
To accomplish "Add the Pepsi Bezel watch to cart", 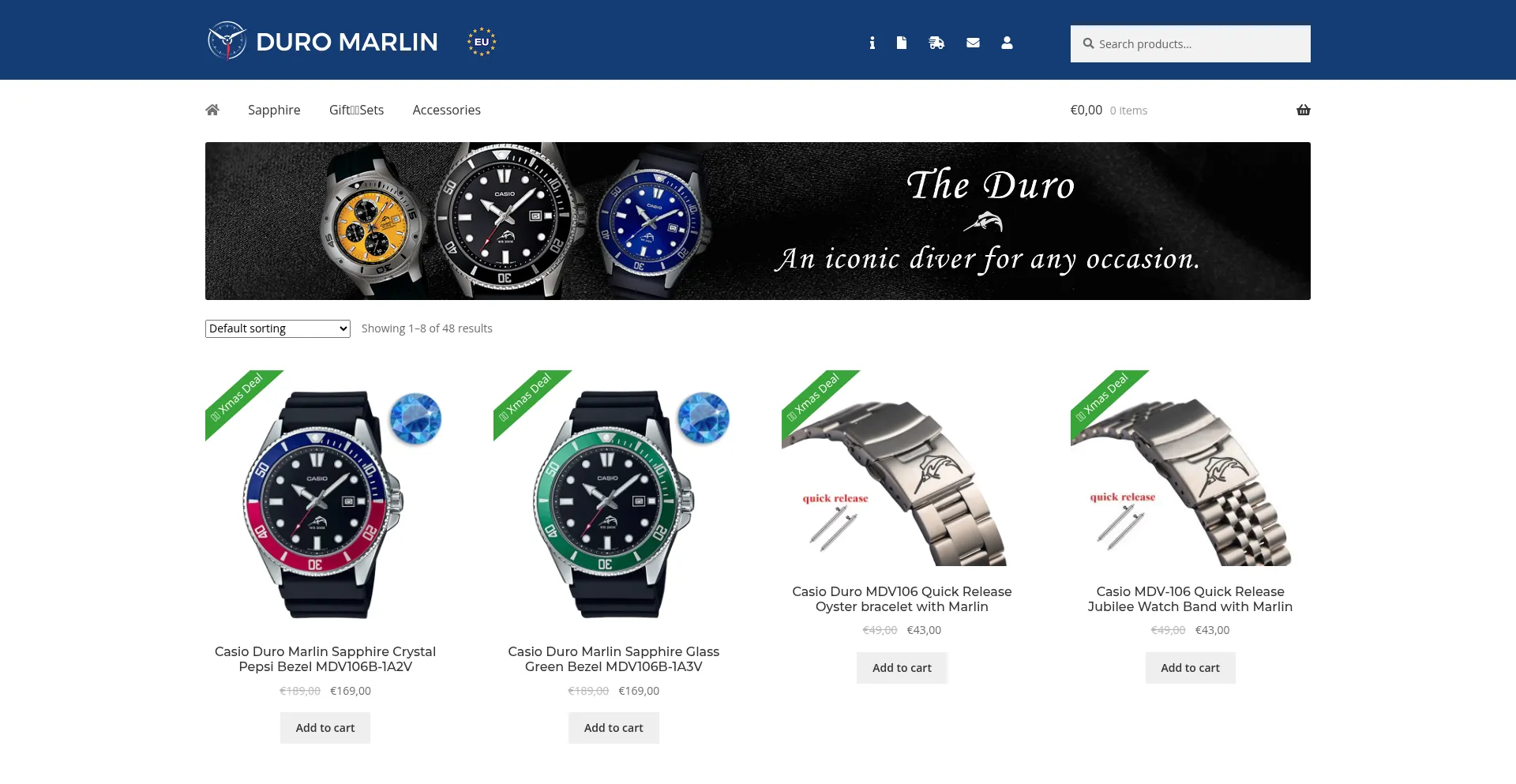I will [325, 728].
